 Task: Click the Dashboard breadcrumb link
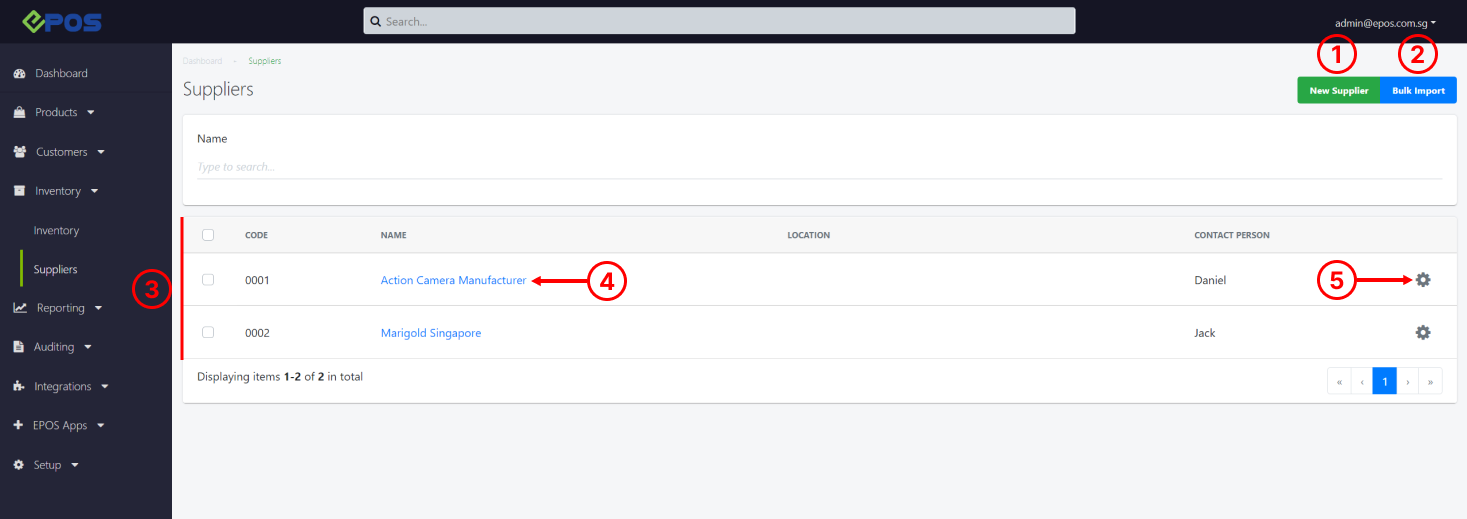pos(203,61)
